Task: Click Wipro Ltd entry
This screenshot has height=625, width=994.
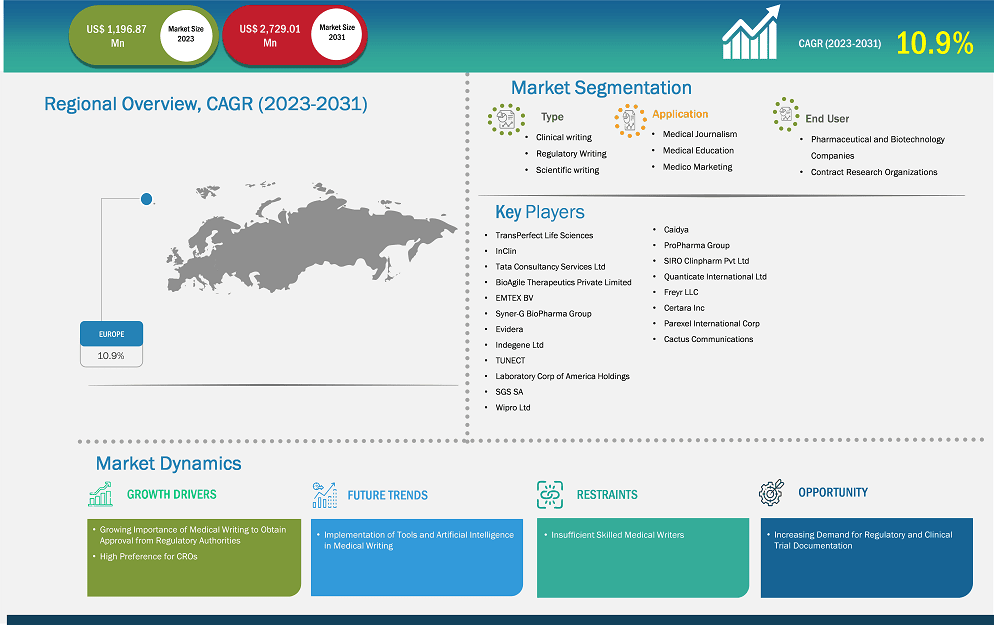Action: [513, 408]
